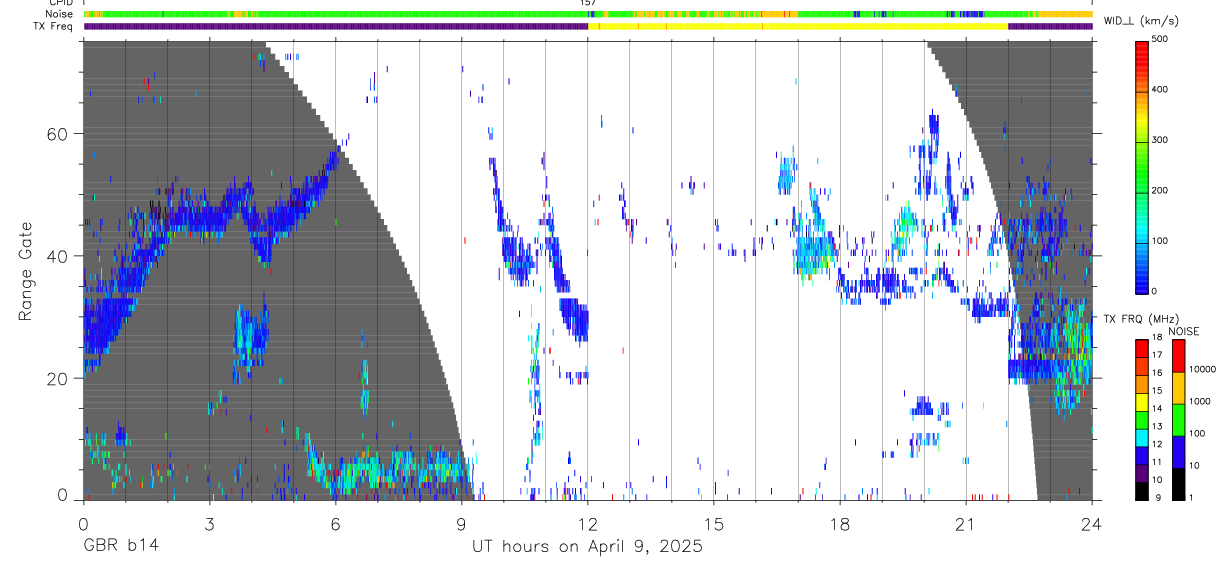Screen dimensions: 1228x567
Task: Click the CPID value '157'
Action: pyautogui.click(x=588, y=3)
